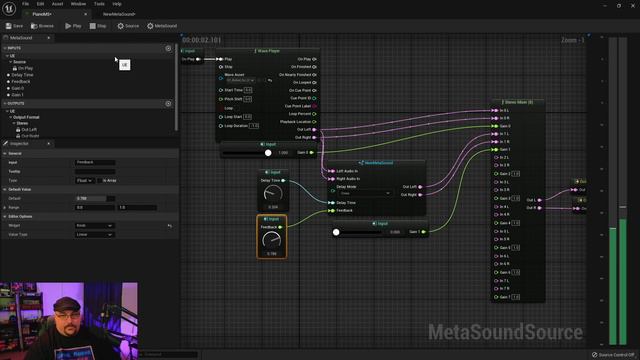640x360 pixels.
Task: Click the Delay Time input node output pin
Action: click(283, 180)
